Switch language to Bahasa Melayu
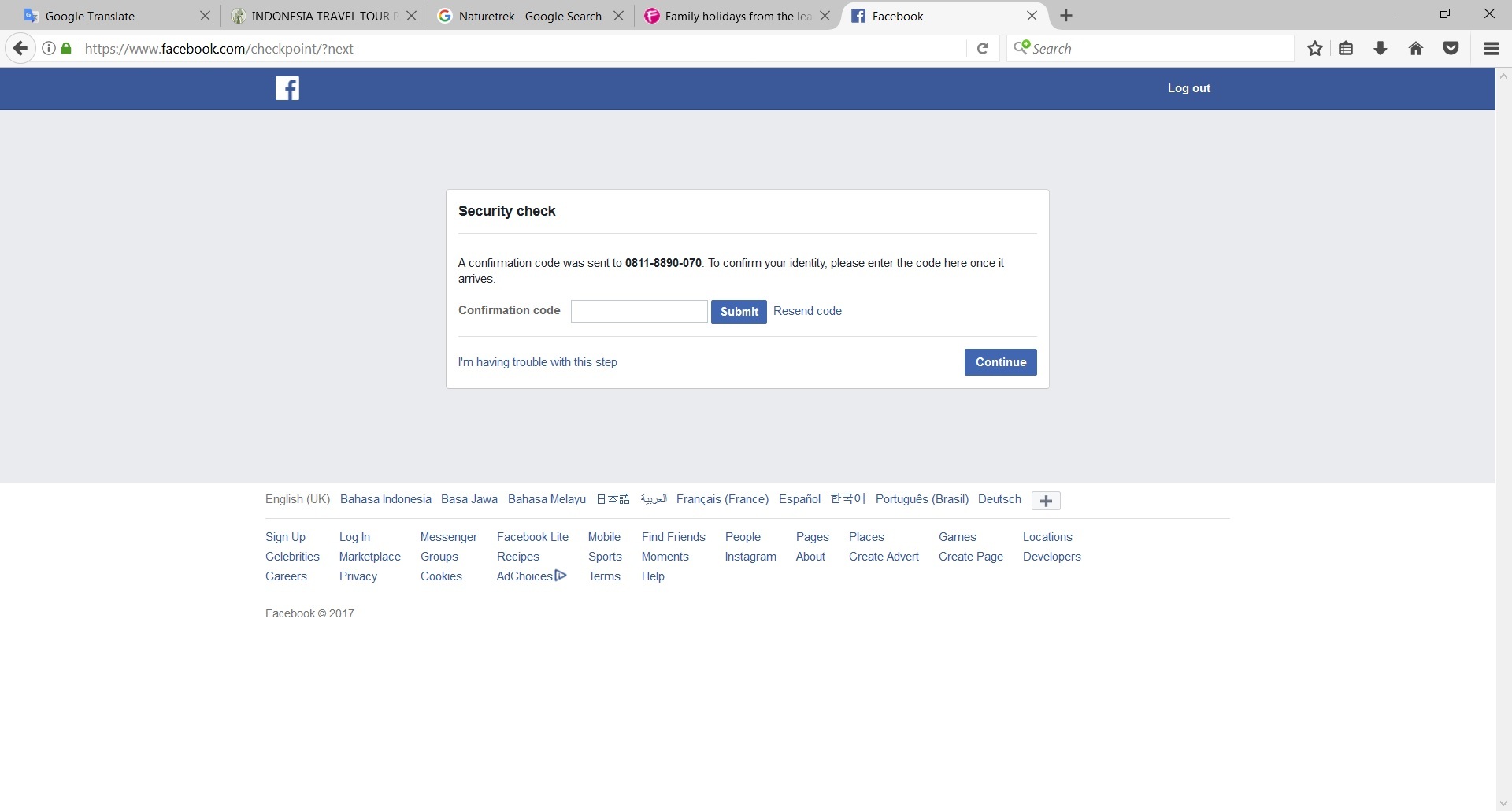Image resolution: width=1512 pixels, height=811 pixels. click(547, 499)
